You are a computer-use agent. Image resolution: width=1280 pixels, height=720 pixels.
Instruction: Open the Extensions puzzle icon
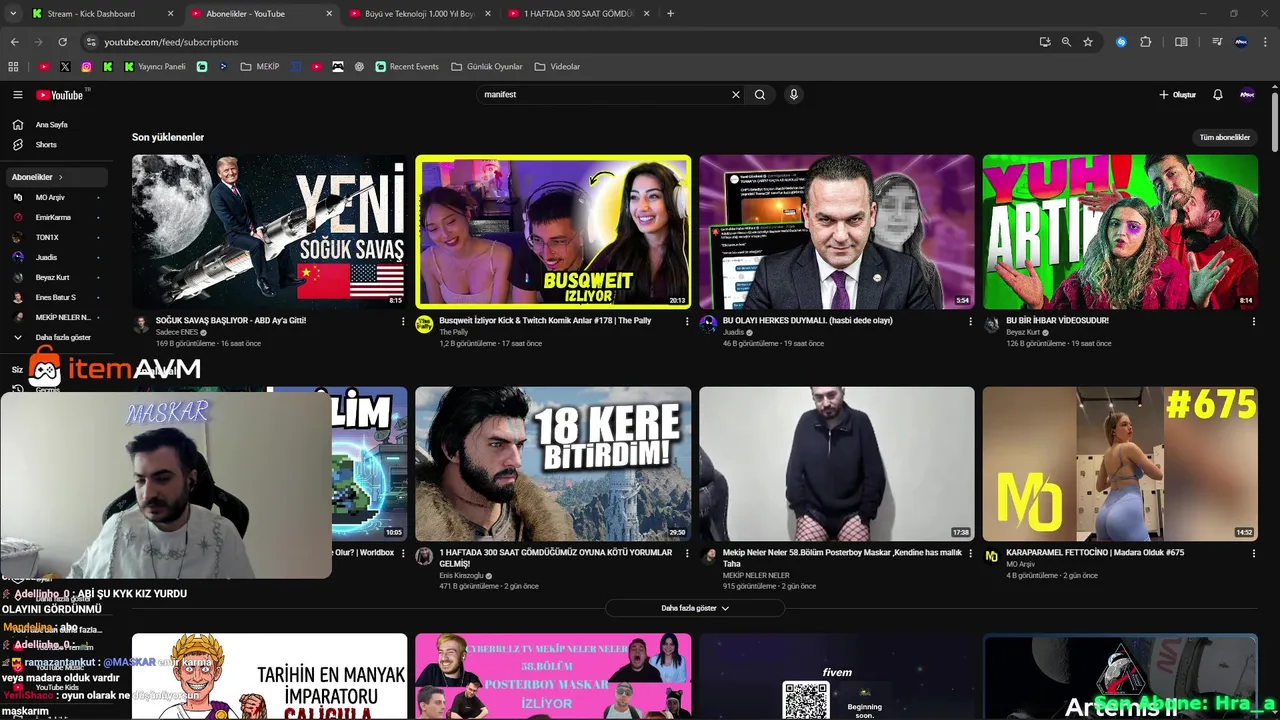pos(1146,42)
